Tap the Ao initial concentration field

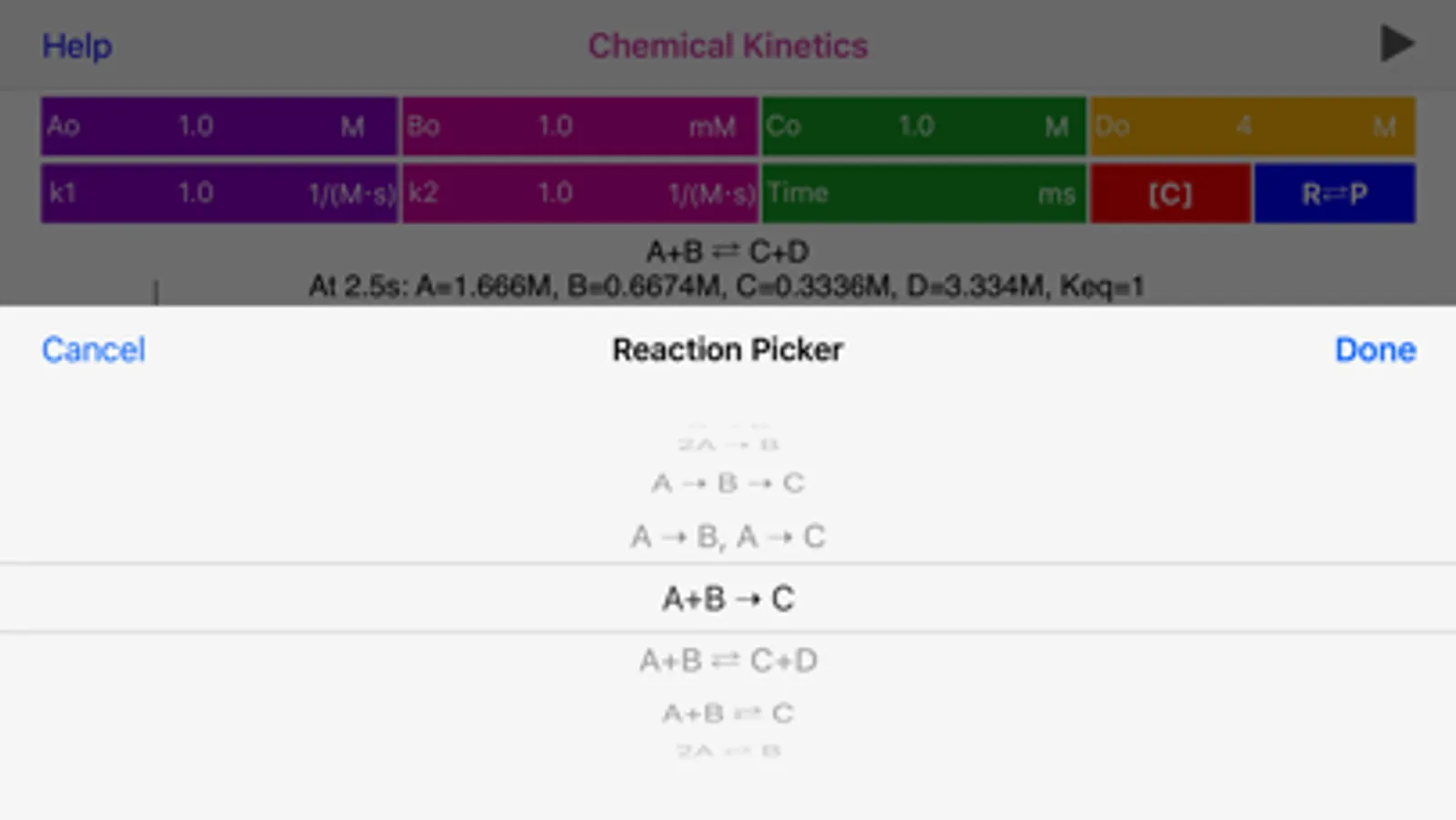[x=219, y=126]
